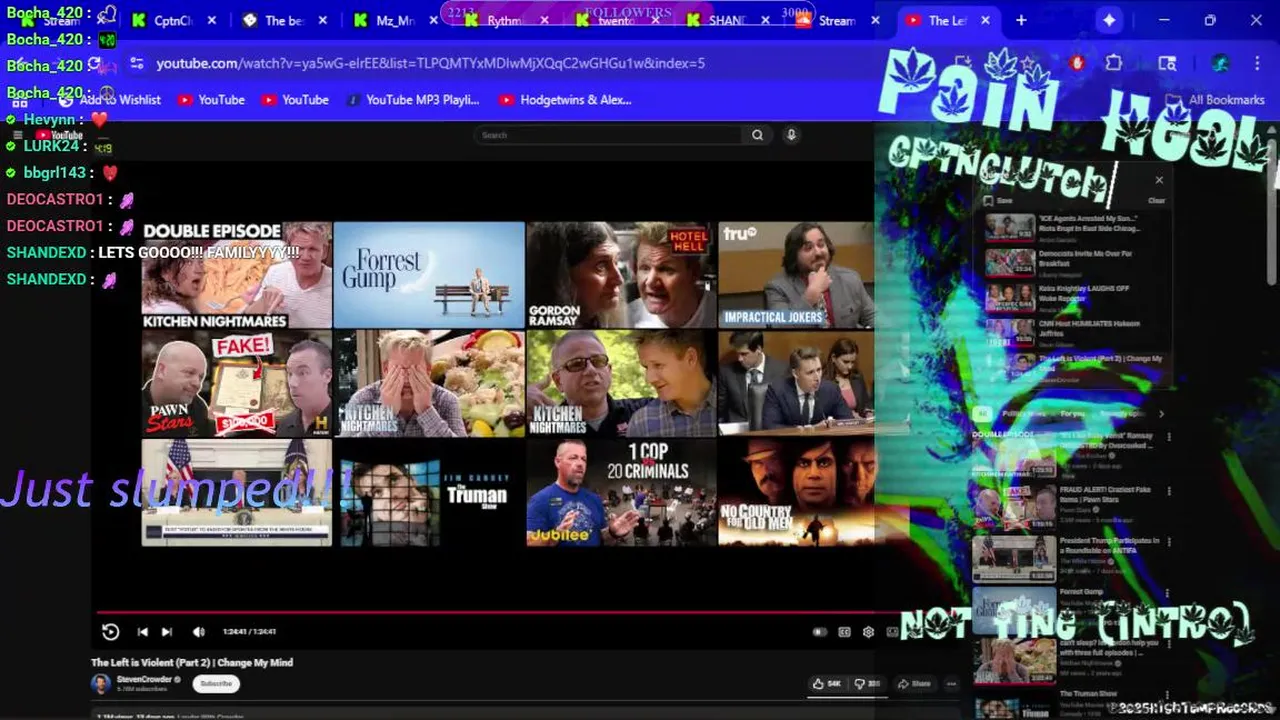Open the Chrome extensions puzzle icon

(1114, 62)
